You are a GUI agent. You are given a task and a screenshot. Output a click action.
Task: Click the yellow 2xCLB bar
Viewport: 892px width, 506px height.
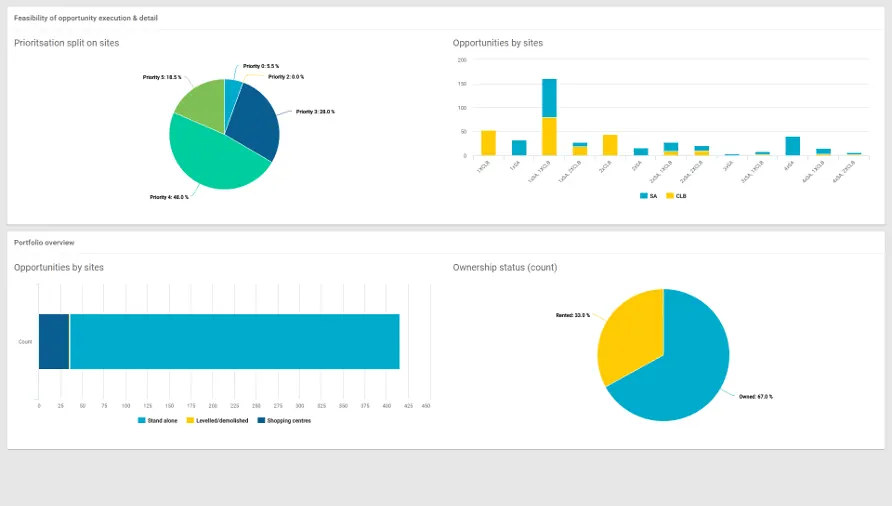pyautogui.click(x=610, y=145)
